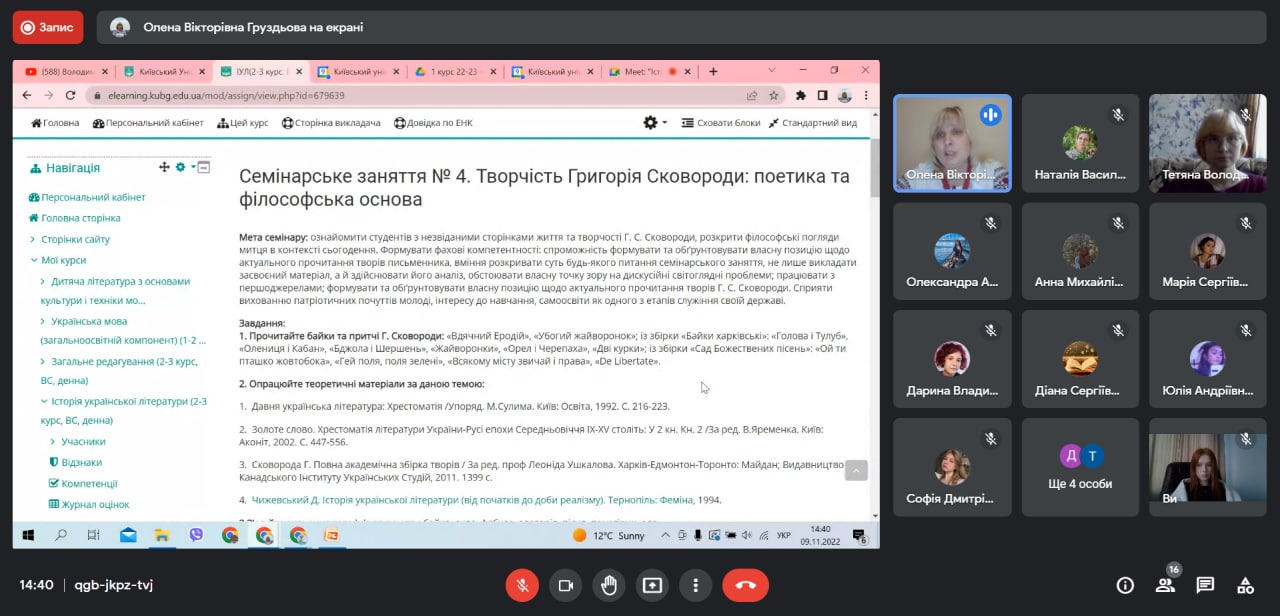Open a new browser tab with plus
The image size is (1280, 616).
713,71
